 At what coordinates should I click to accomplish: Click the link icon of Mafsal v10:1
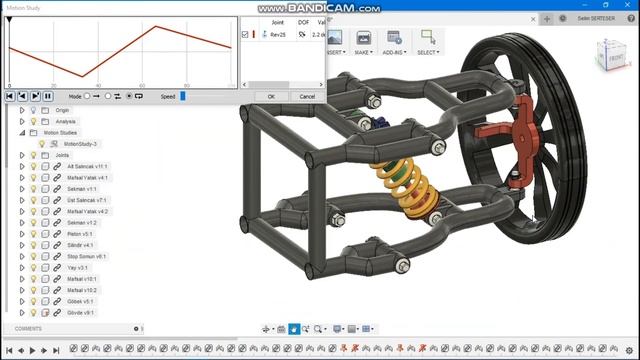pyautogui.click(x=57, y=279)
